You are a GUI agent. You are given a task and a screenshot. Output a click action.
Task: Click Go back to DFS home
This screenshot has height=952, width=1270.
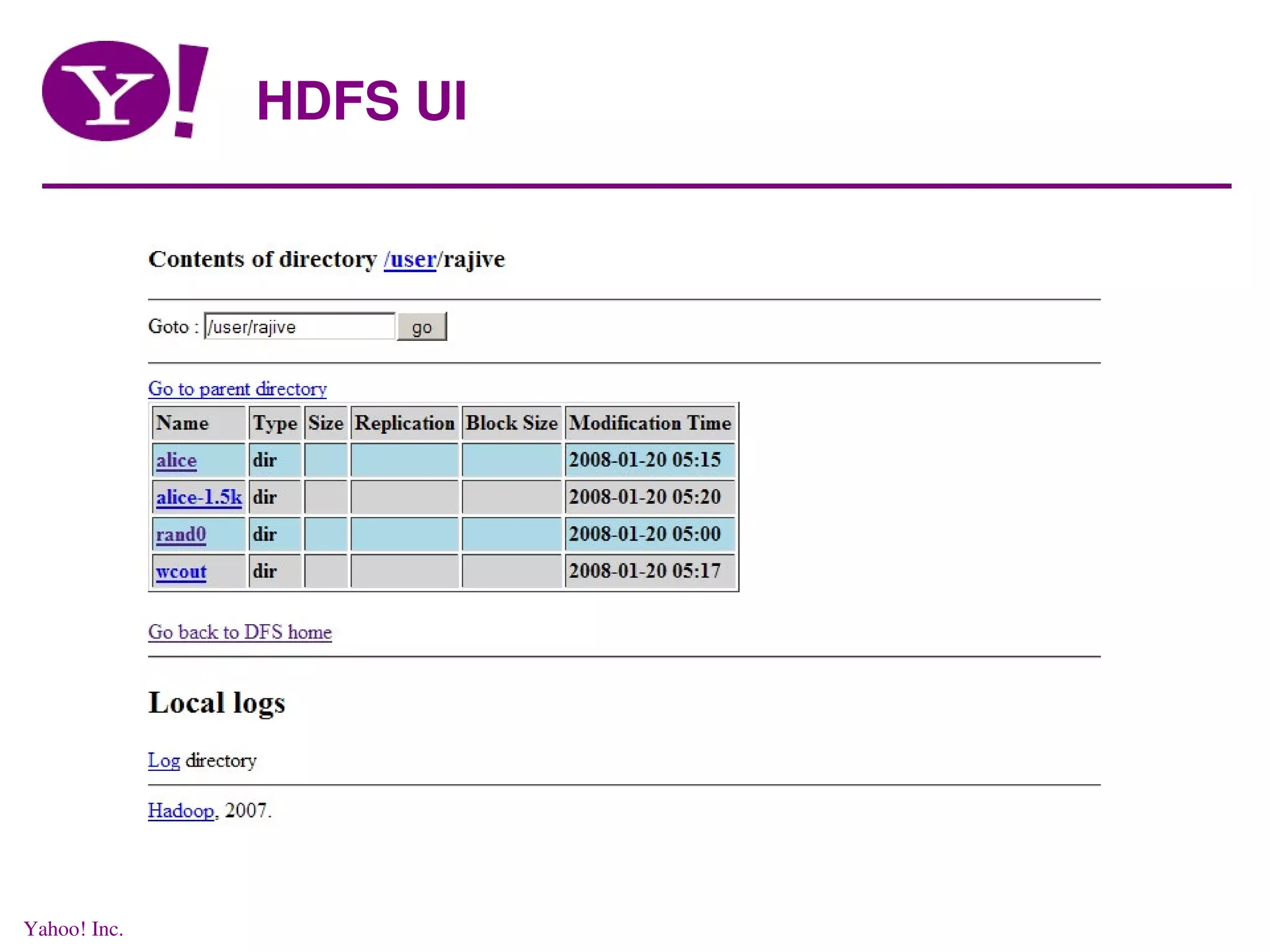[239, 632]
